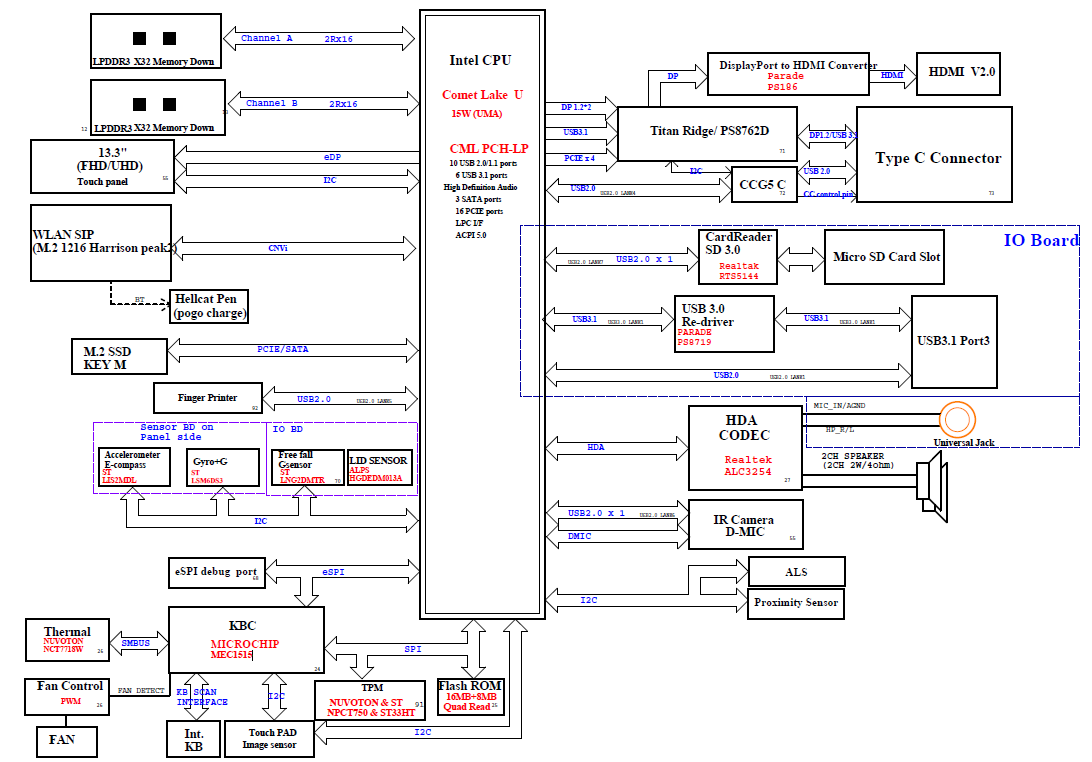Select the KBC Microchip MEC1515 block
The height and width of the screenshot is (762, 1092).
pos(246,639)
